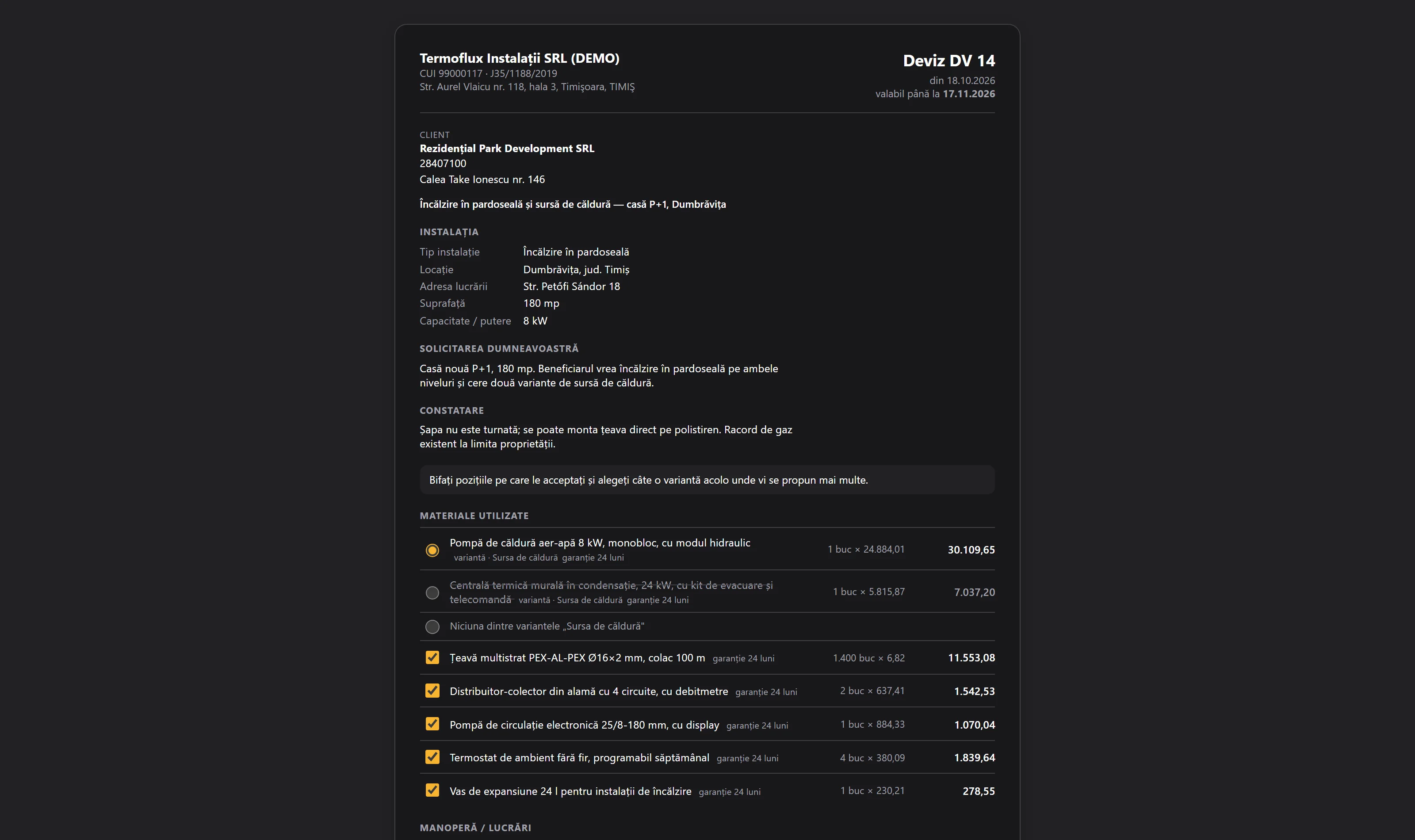Click the distributor total 1.542,53
Image resolution: width=1415 pixels, height=840 pixels.
974,691
